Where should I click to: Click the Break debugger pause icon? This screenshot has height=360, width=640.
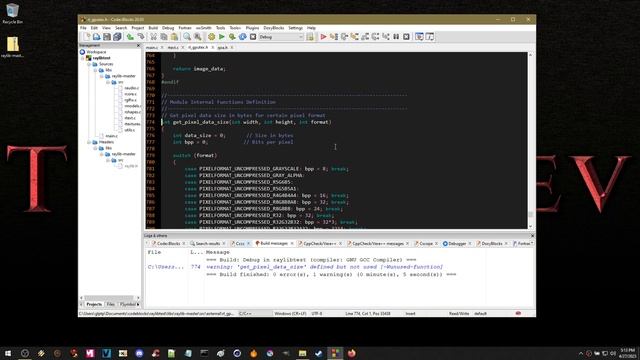click(396, 37)
